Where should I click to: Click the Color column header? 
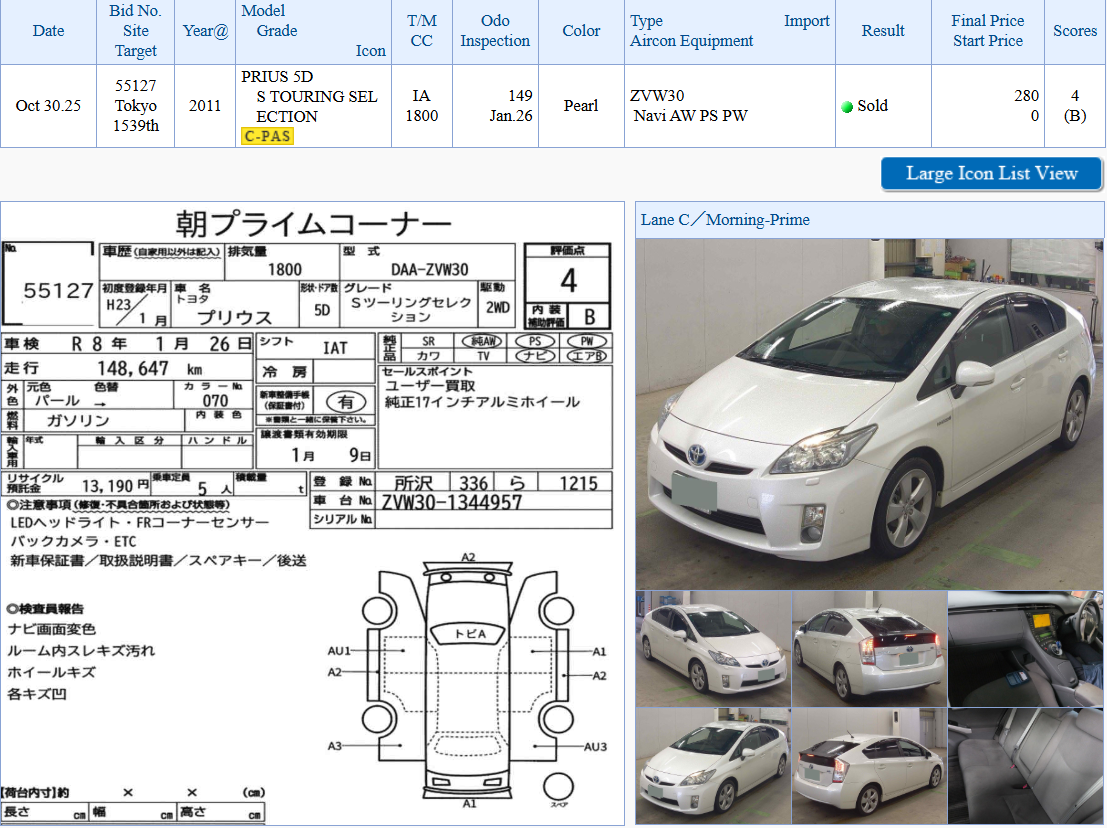581,31
